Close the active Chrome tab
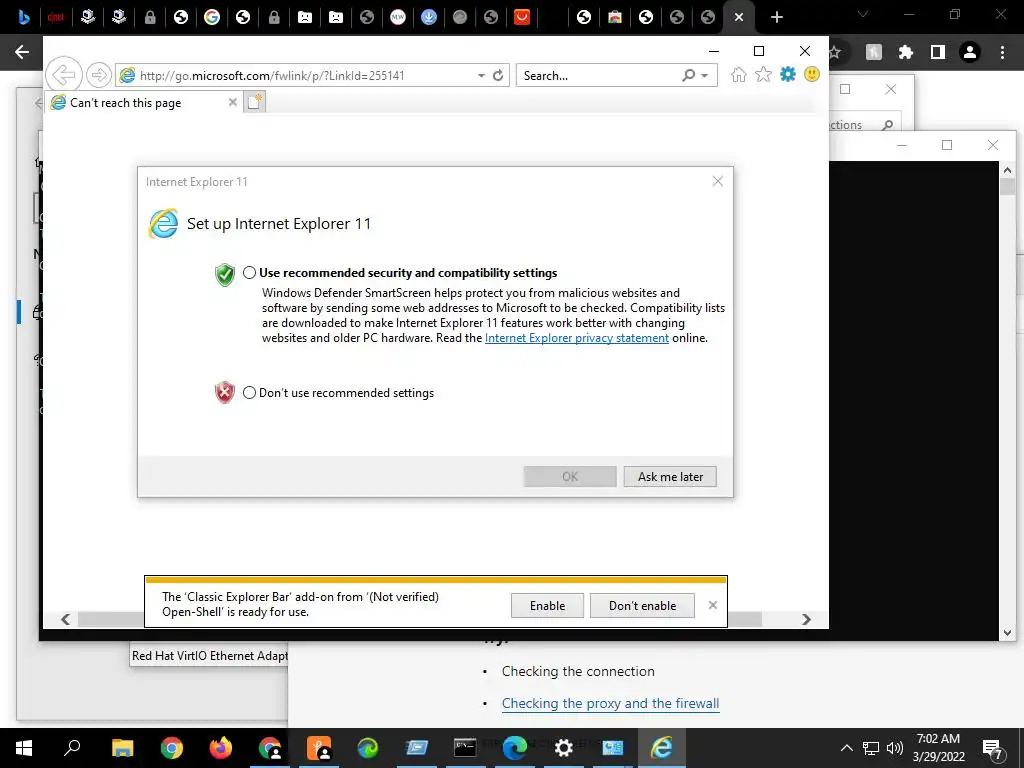The height and width of the screenshot is (768, 1024). [x=739, y=17]
